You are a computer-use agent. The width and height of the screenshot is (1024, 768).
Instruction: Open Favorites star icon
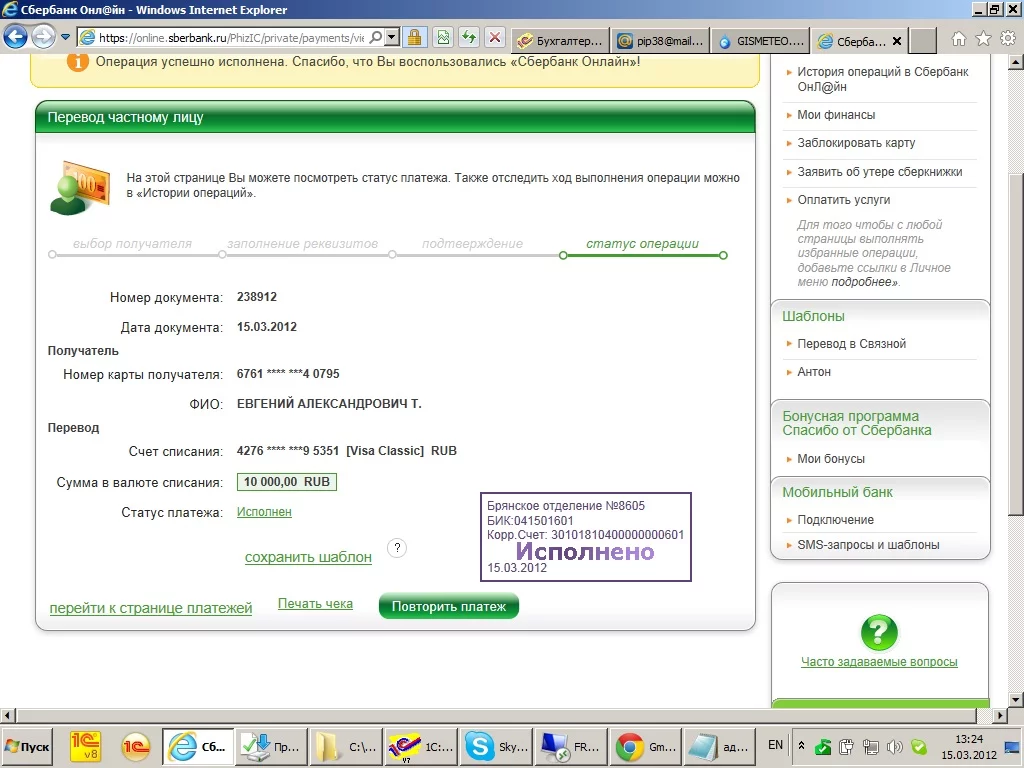(x=983, y=39)
